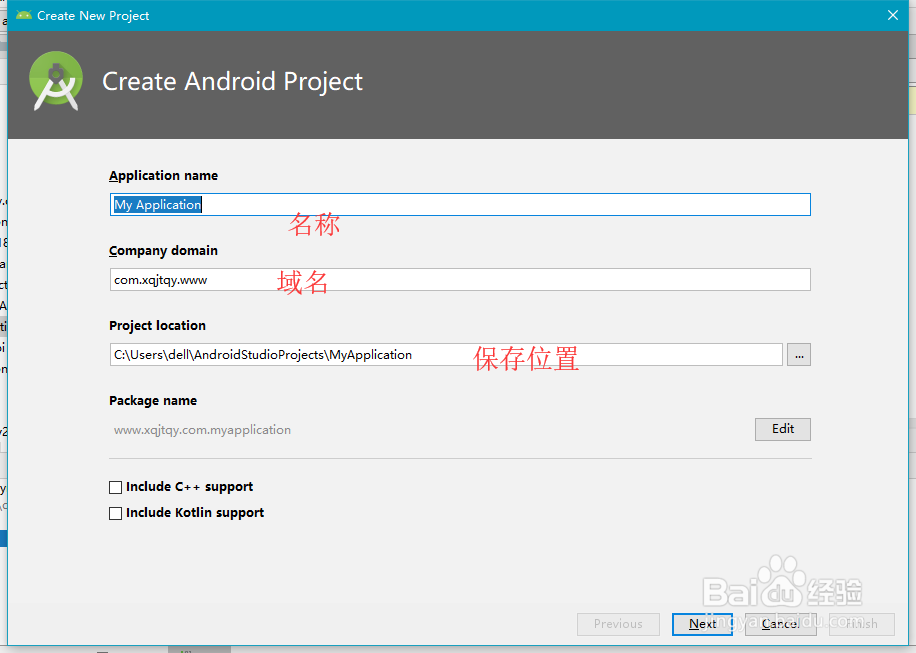Enable Include C++ support

[x=114, y=487]
